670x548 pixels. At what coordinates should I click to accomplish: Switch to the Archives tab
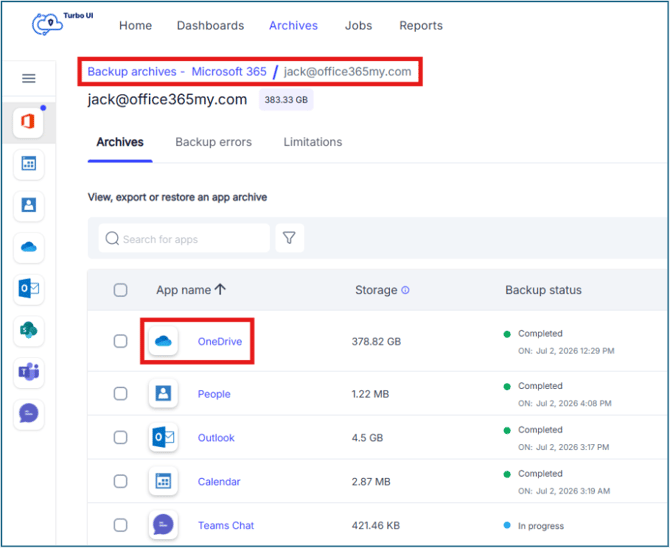(x=120, y=142)
